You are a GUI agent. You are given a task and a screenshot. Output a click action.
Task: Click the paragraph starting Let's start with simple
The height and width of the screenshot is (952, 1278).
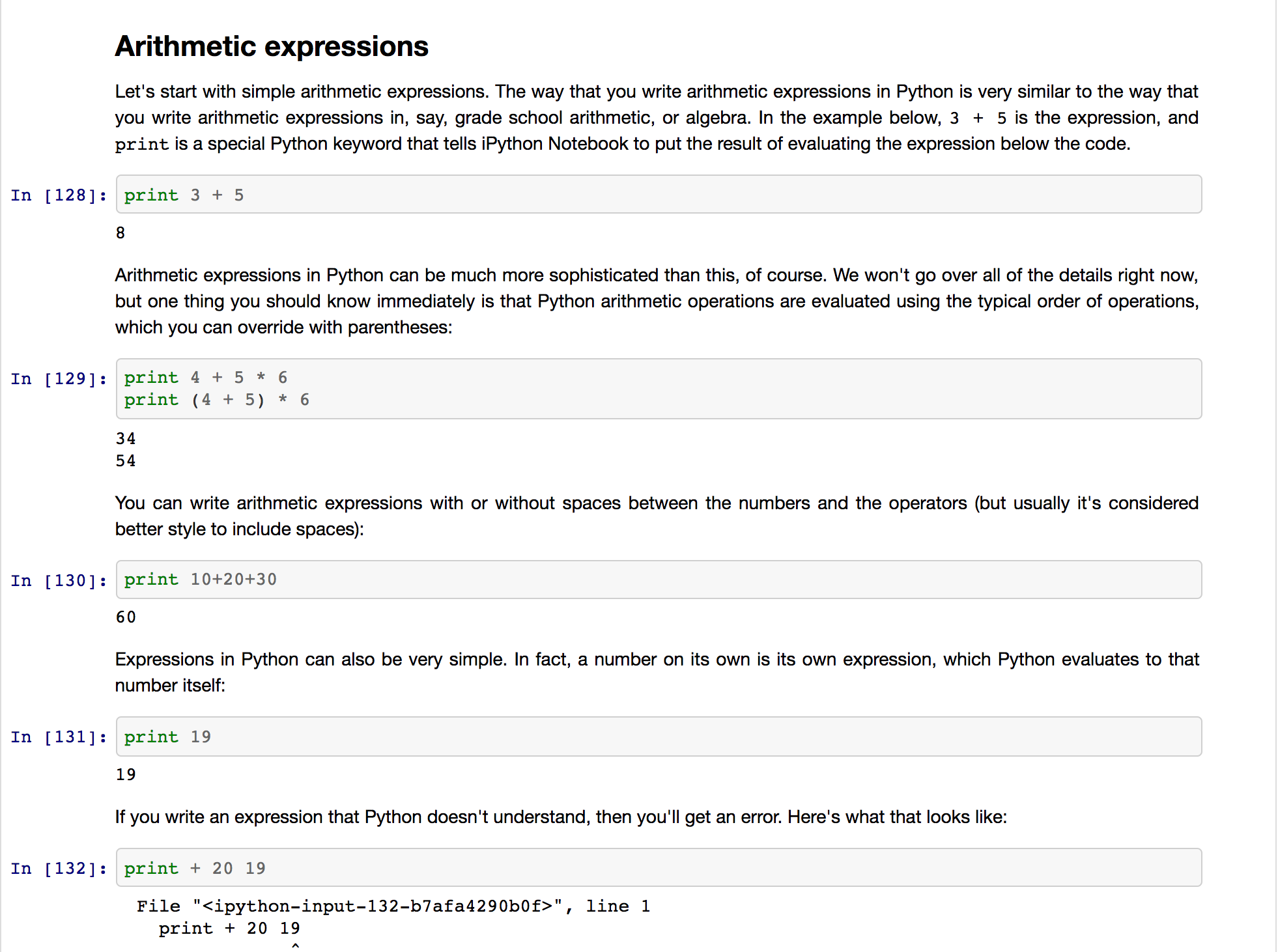coord(657,117)
